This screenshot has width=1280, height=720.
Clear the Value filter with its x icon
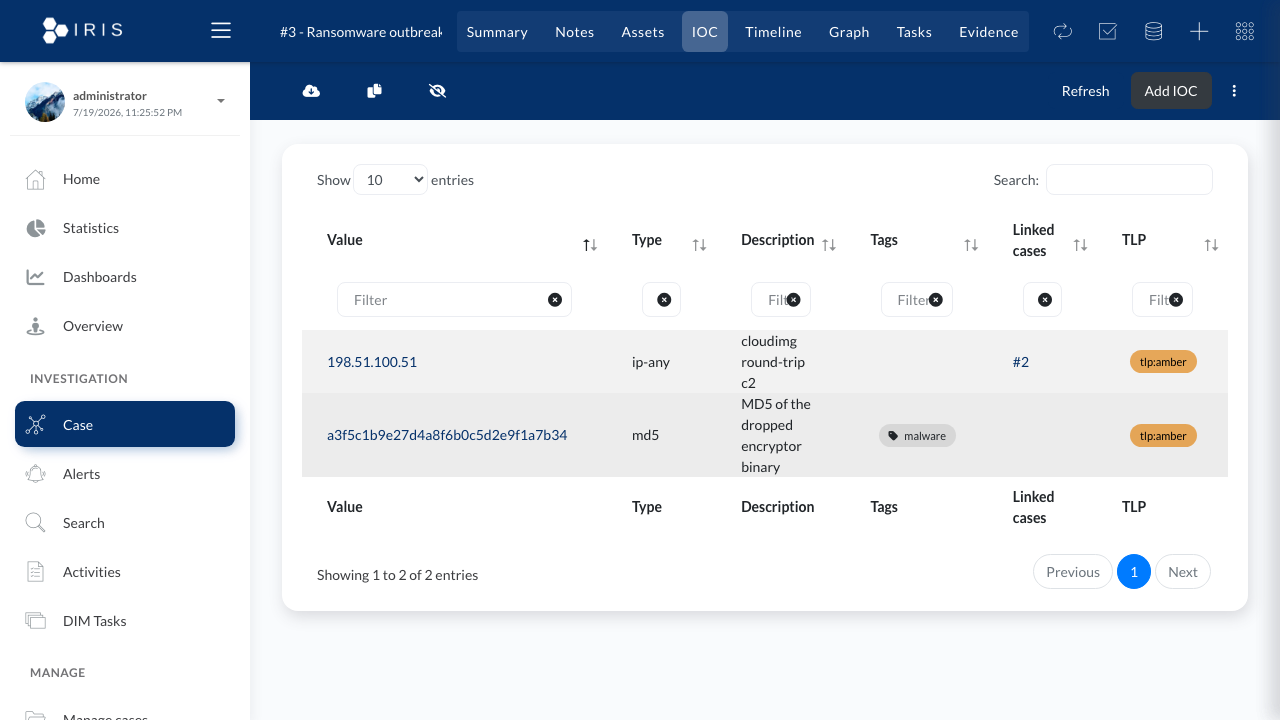555,300
